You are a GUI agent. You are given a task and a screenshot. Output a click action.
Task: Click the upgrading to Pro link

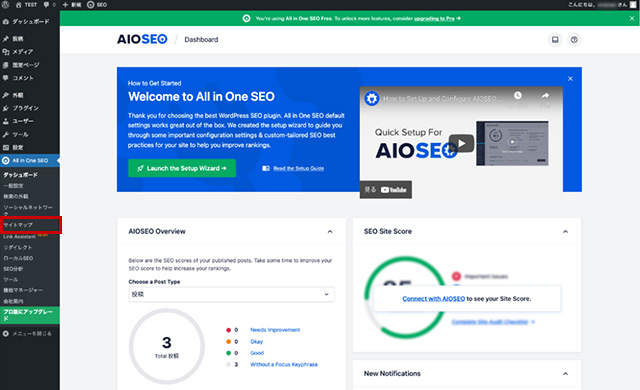434,18
